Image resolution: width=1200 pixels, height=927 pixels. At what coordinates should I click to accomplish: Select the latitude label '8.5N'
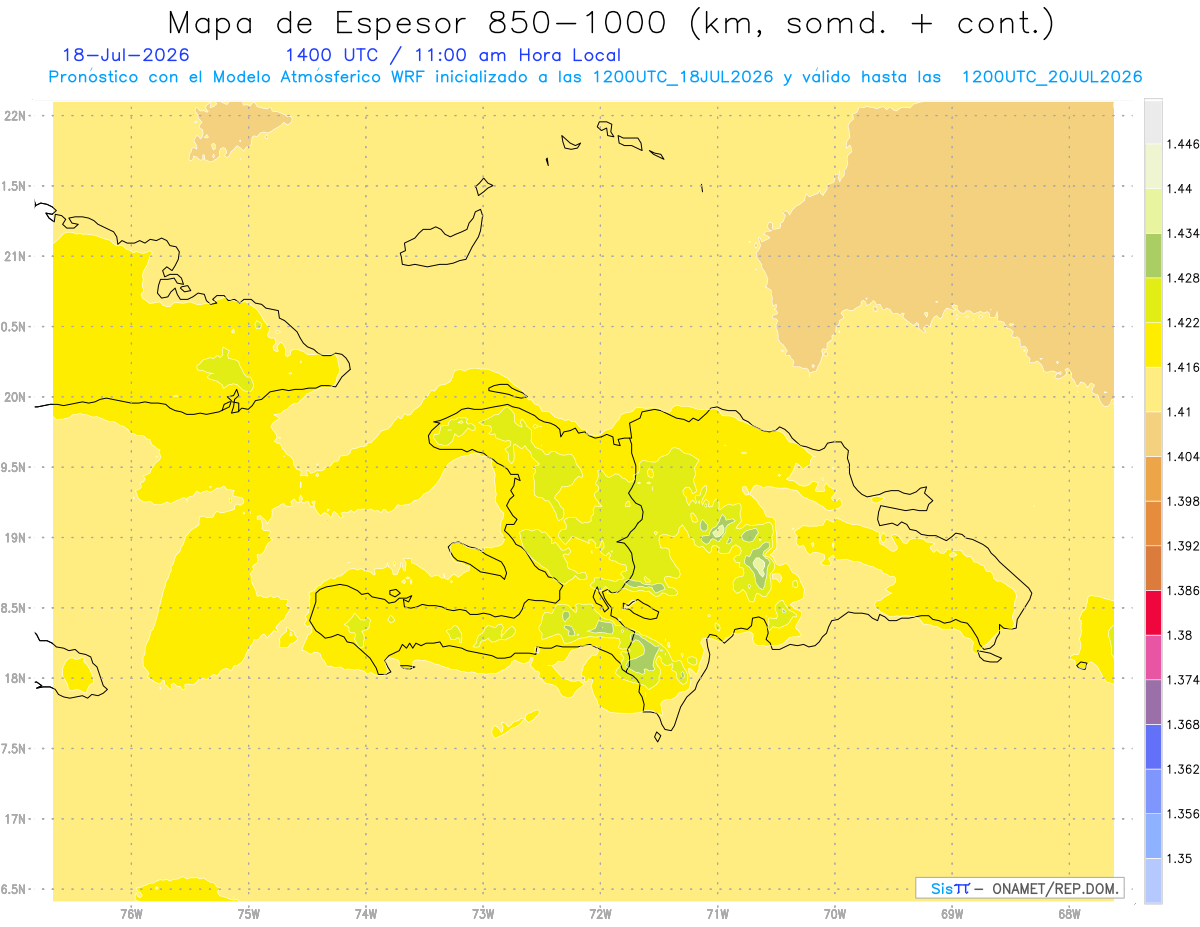(15, 608)
